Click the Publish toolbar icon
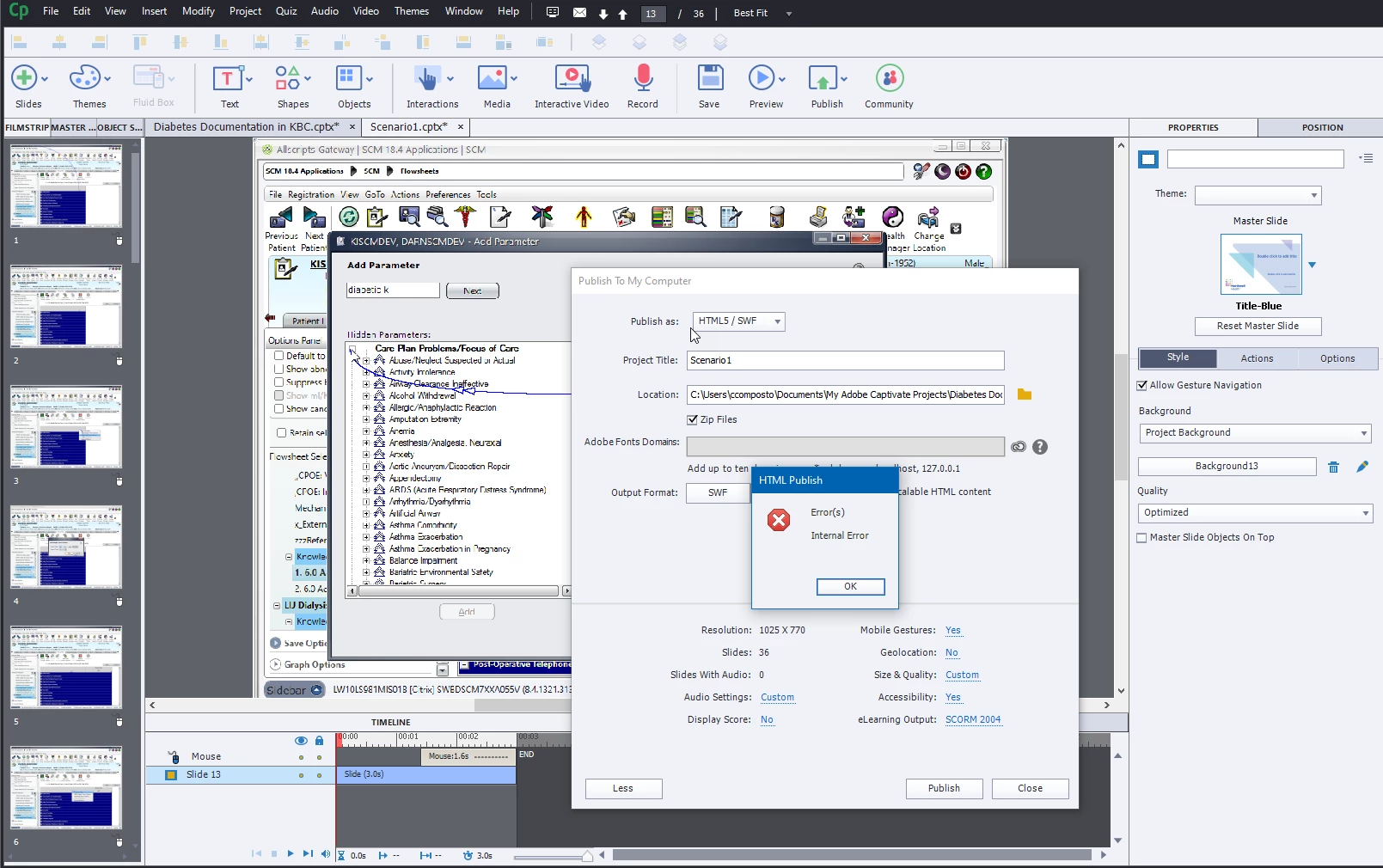 click(x=823, y=78)
